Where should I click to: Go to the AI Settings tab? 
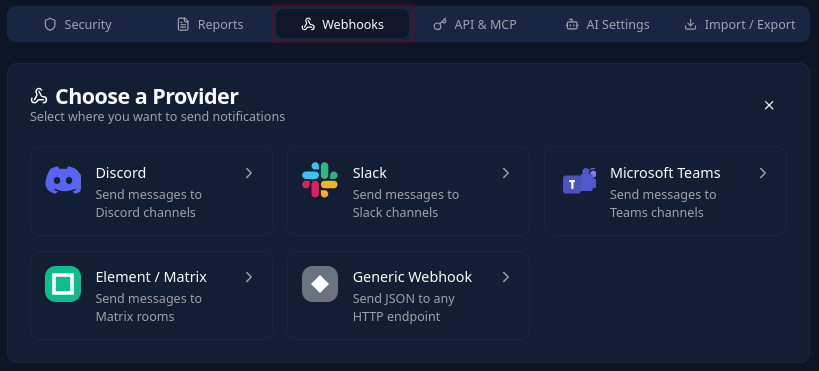[607, 25]
